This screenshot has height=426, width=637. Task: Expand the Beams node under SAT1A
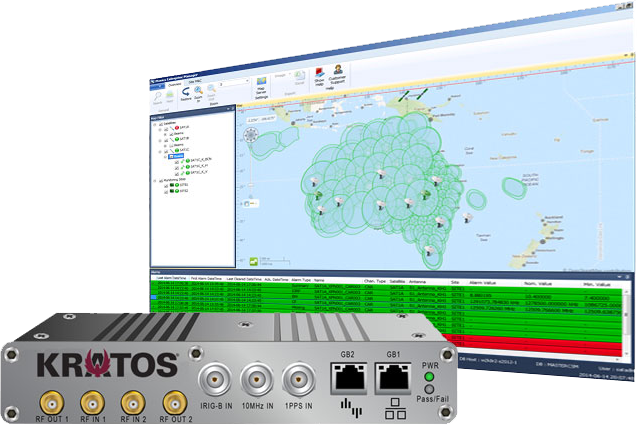click(x=165, y=134)
